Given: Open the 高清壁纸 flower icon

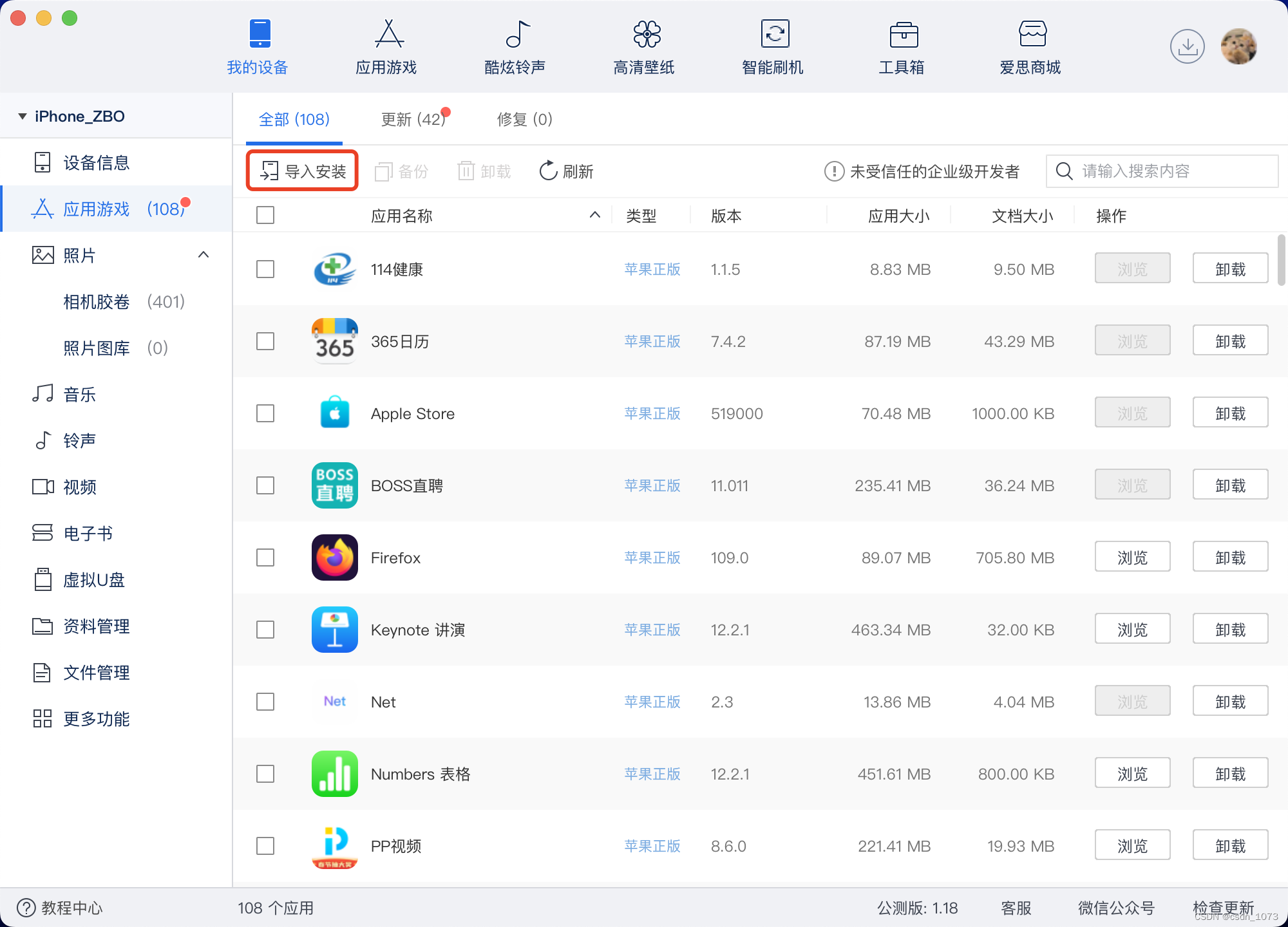Looking at the screenshot, I should click(647, 33).
